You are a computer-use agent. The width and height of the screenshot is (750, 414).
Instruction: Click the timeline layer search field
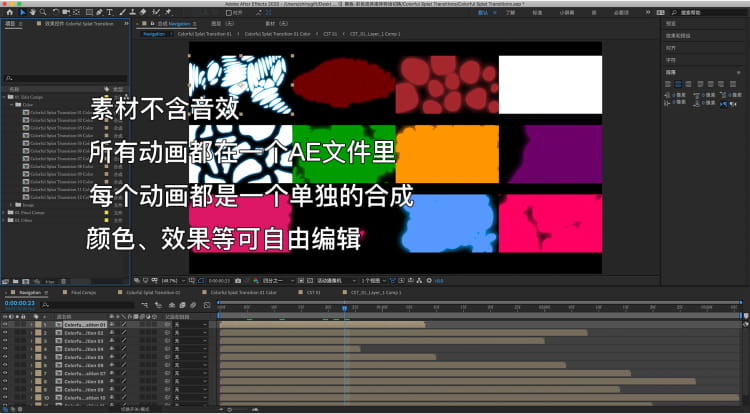click(87, 305)
